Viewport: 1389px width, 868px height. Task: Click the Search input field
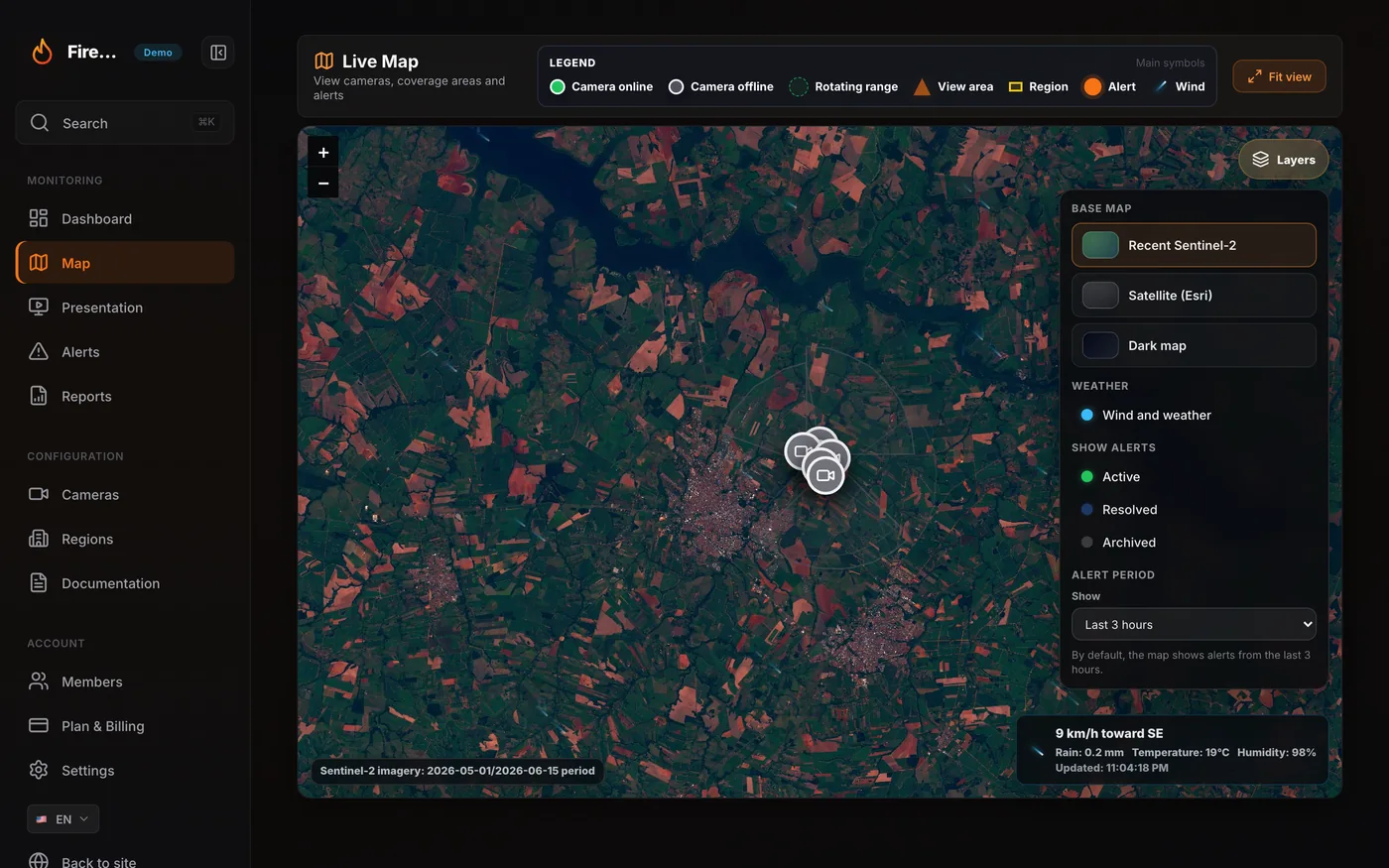125,123
